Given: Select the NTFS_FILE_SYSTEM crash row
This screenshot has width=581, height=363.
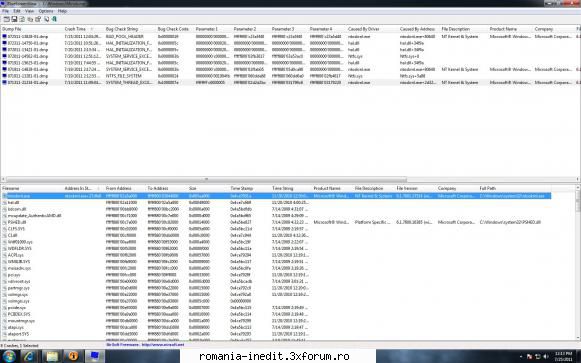Looking at the screenshot, I should 290,76.
